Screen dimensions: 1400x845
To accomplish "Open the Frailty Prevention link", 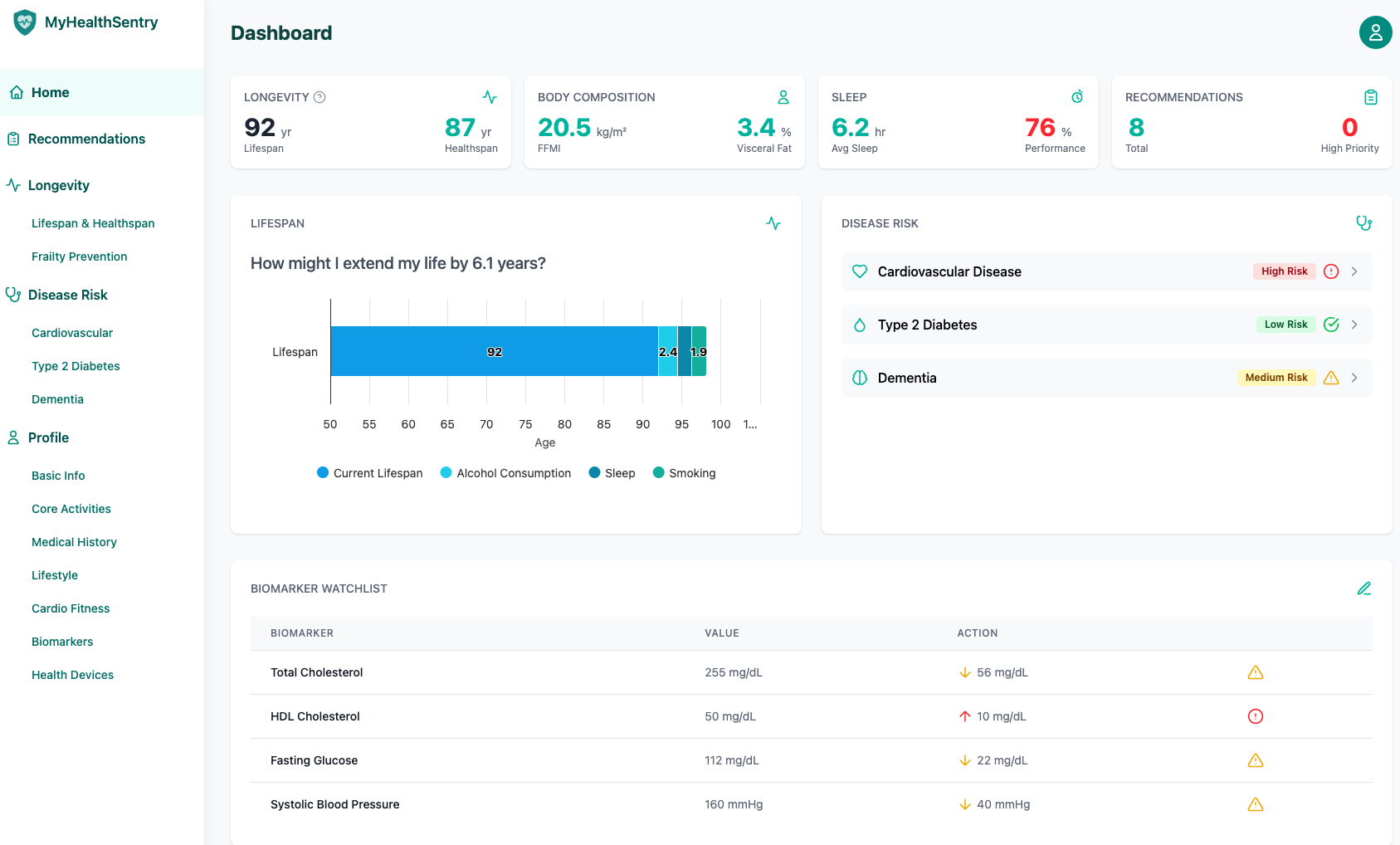I will pyautogui.click(x=80, y=256).
